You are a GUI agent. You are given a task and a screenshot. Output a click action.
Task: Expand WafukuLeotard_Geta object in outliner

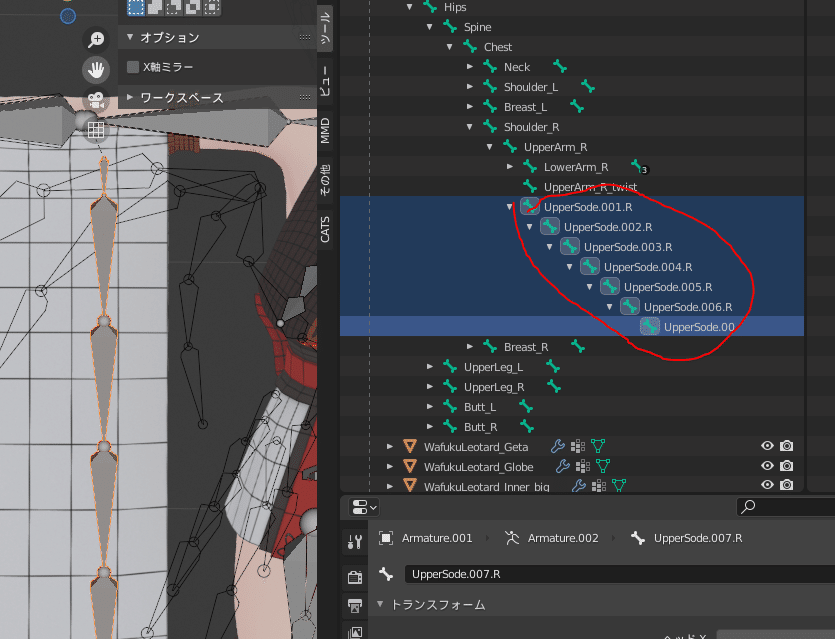[390, 446]
